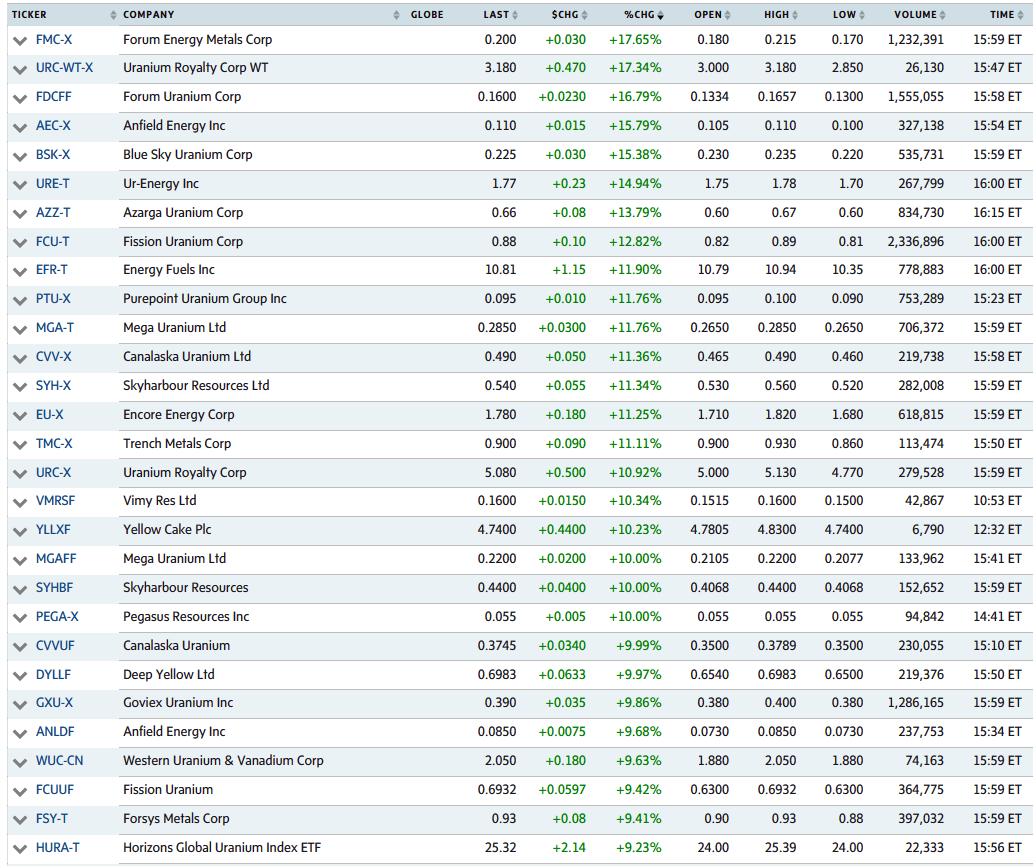The height and width of the screenshot is (866, 1033).
Task: Click the VOLUME column sort icon
Action: coord(945,15)
